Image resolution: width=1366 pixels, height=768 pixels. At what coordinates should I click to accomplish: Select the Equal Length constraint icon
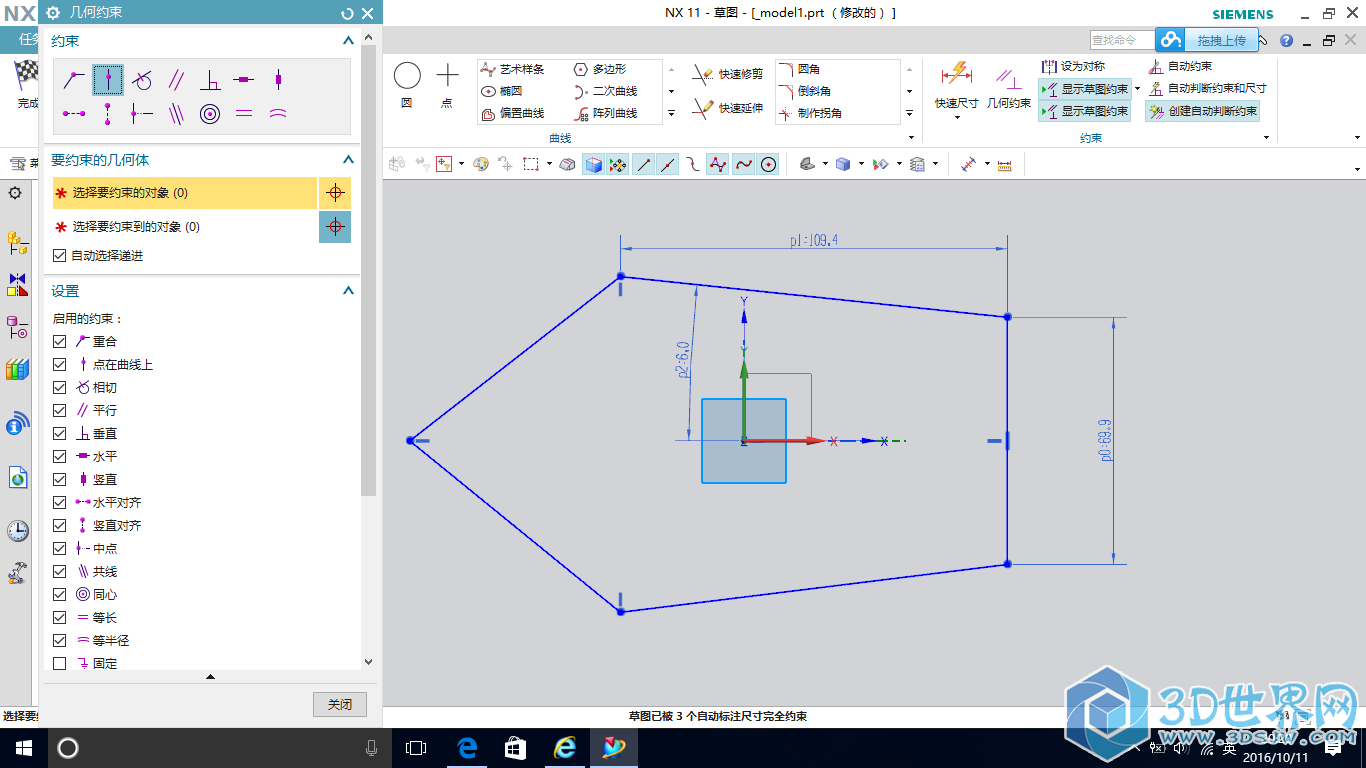click(244, 114)
